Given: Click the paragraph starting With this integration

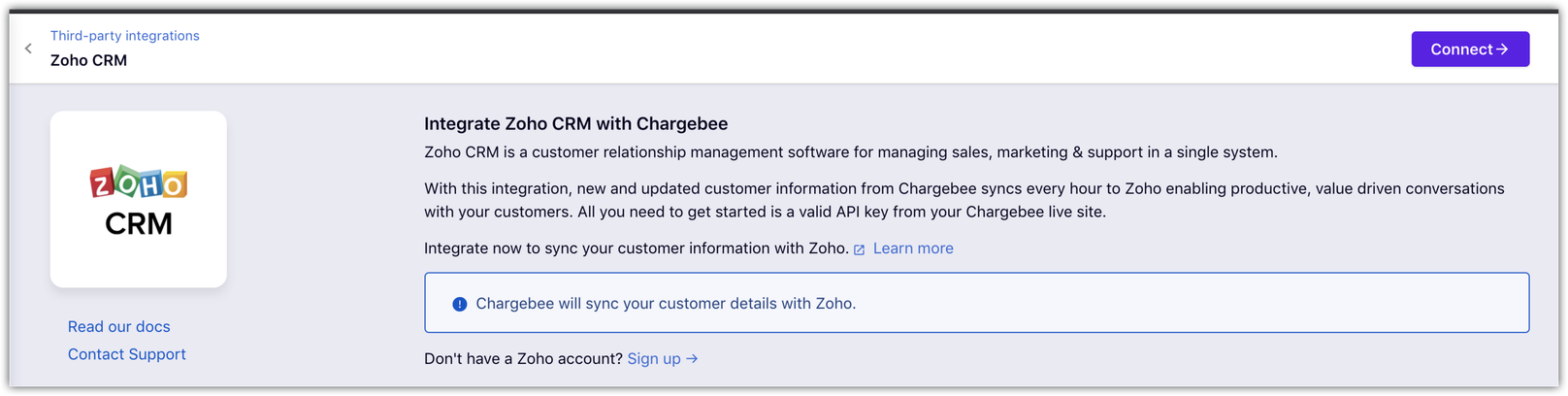Looking at the screenshot, I should tap(964, 200).
